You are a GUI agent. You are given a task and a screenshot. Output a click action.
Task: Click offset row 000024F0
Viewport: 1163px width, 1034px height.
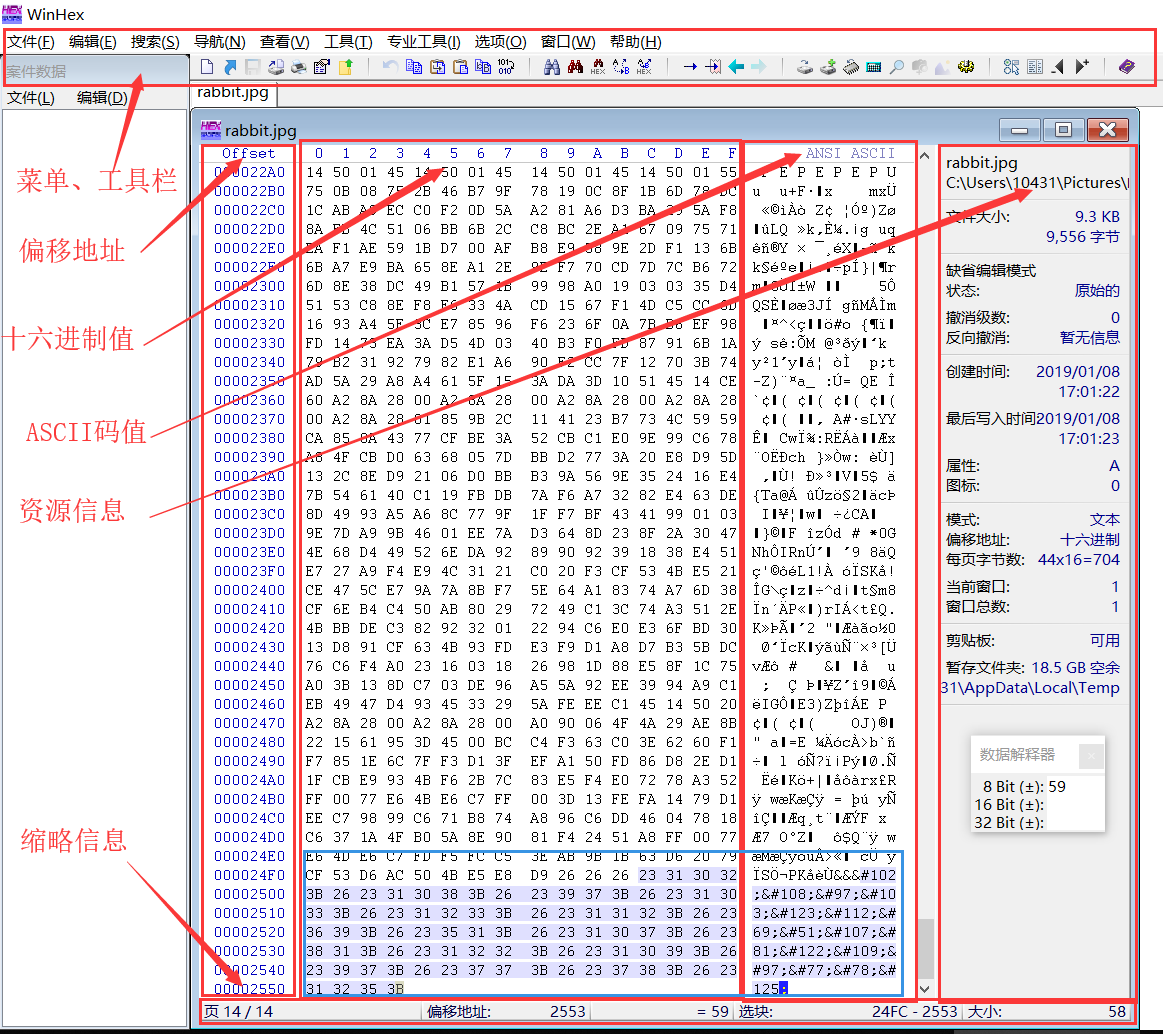click(x=249, y=875)
